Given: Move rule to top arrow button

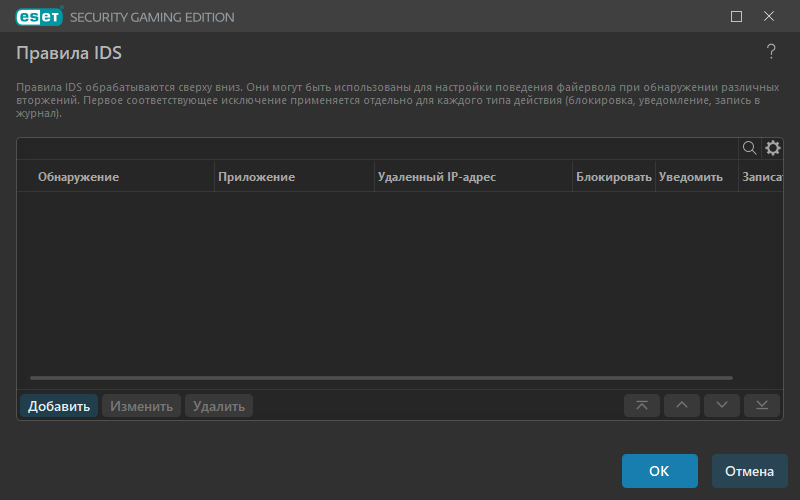Looking at the screenshot, I should coord(642,406).
